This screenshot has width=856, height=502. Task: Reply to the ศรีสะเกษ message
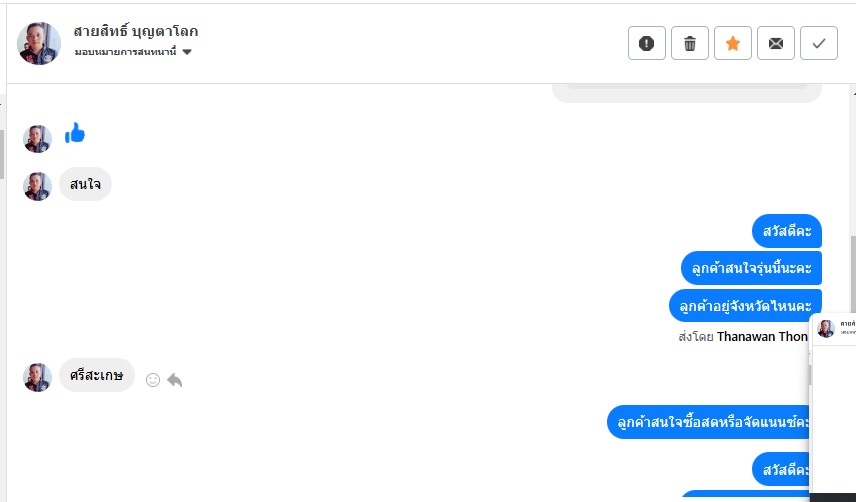pyautogui.click(x=175, y=380)
